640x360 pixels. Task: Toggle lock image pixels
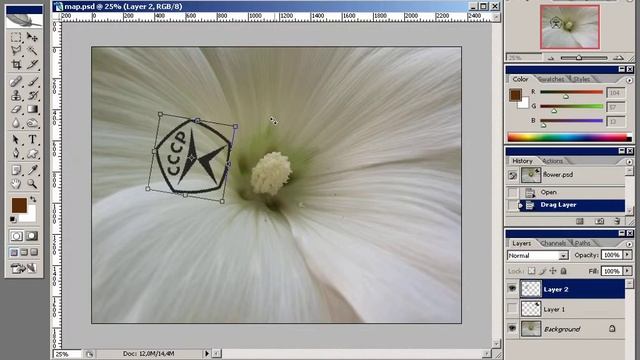(542, 271)
